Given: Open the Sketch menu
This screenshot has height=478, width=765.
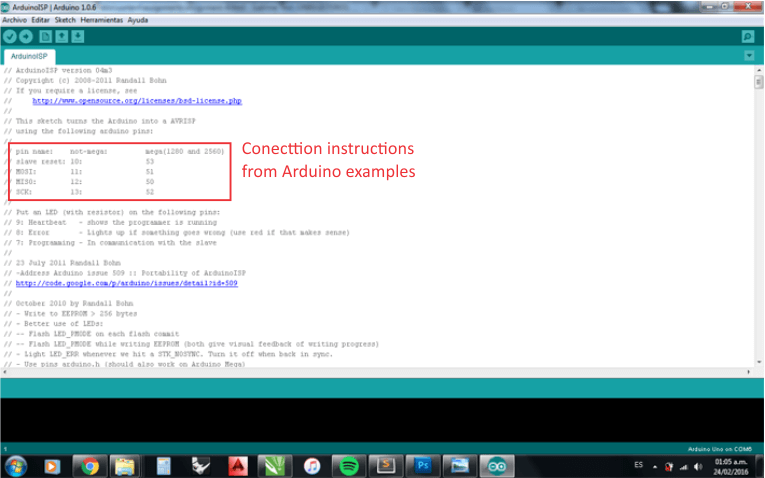Looking at the screenshot, I should tap(65, 20).
